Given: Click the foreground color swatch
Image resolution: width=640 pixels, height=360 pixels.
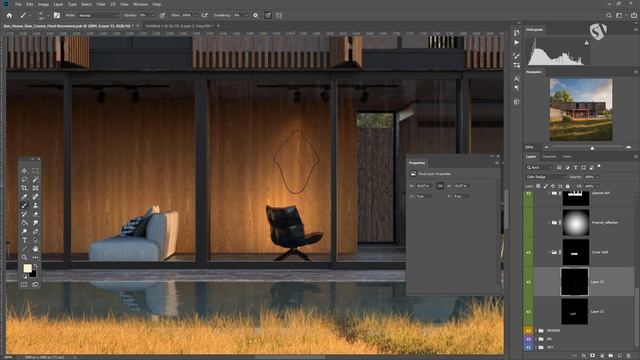Looking at the screenshot, I should coord(27,268).
